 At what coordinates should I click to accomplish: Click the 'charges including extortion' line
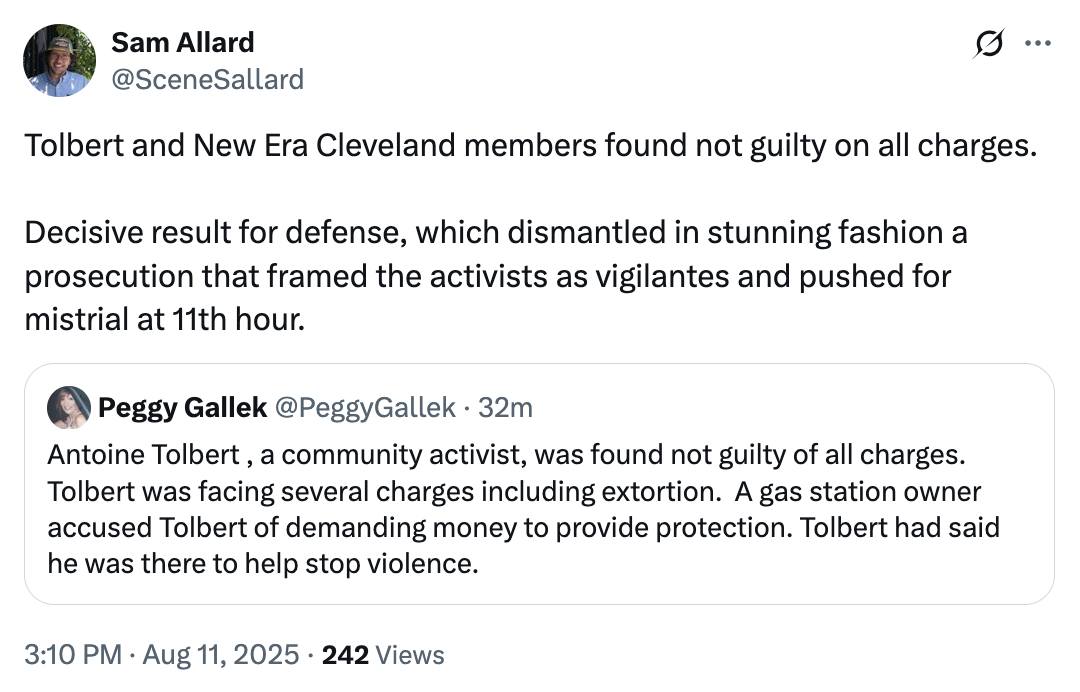514,492
